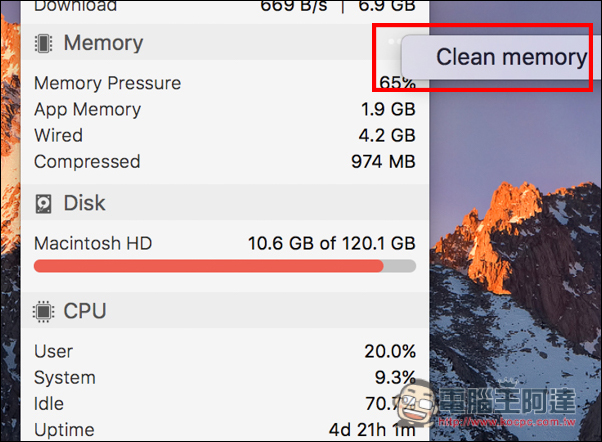Click the Disk drive icon
Viewport: 602px width, 442px height.
click(x=43, y=203)
